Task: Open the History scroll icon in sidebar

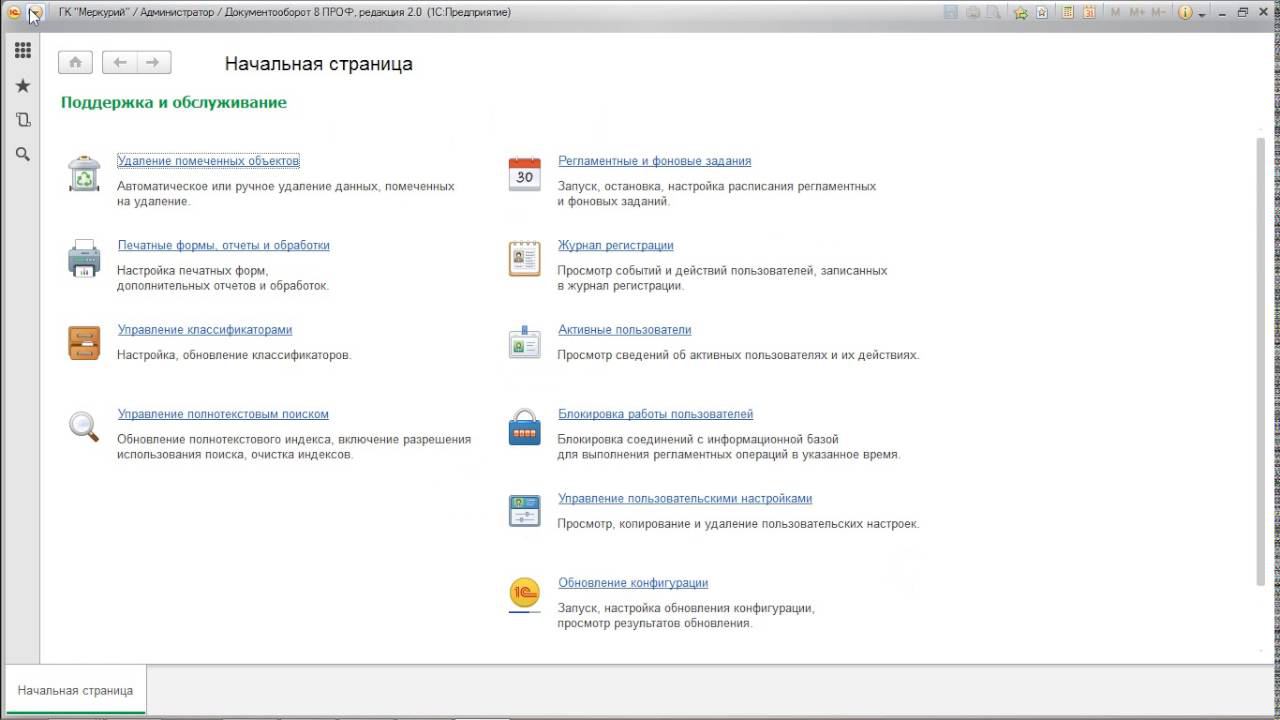Action: point(22,120)
